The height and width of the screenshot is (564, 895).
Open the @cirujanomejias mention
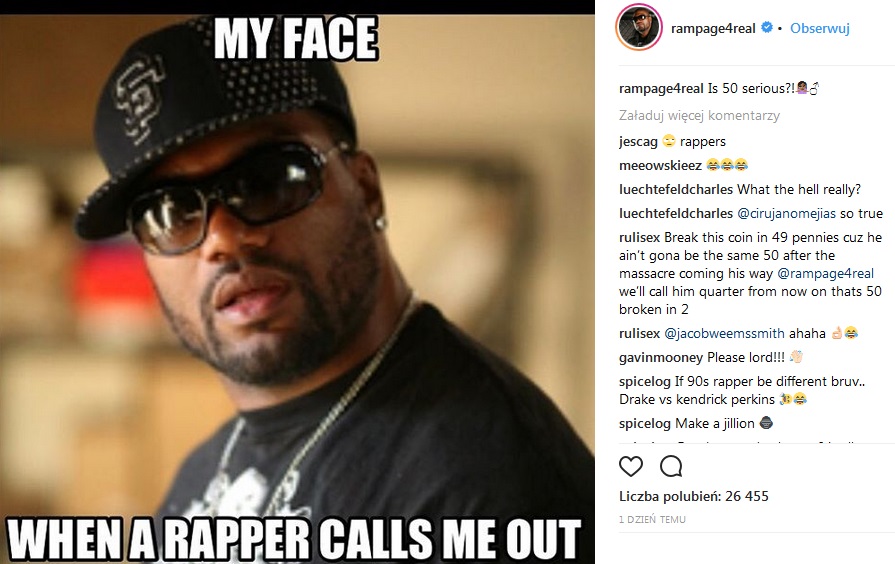tap(787, 213)
